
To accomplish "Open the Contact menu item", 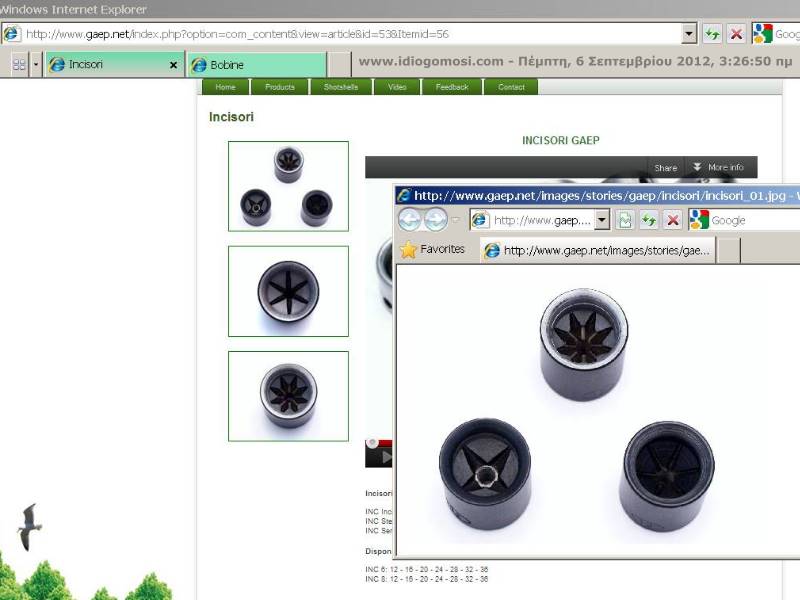I will tap(511, 87).
